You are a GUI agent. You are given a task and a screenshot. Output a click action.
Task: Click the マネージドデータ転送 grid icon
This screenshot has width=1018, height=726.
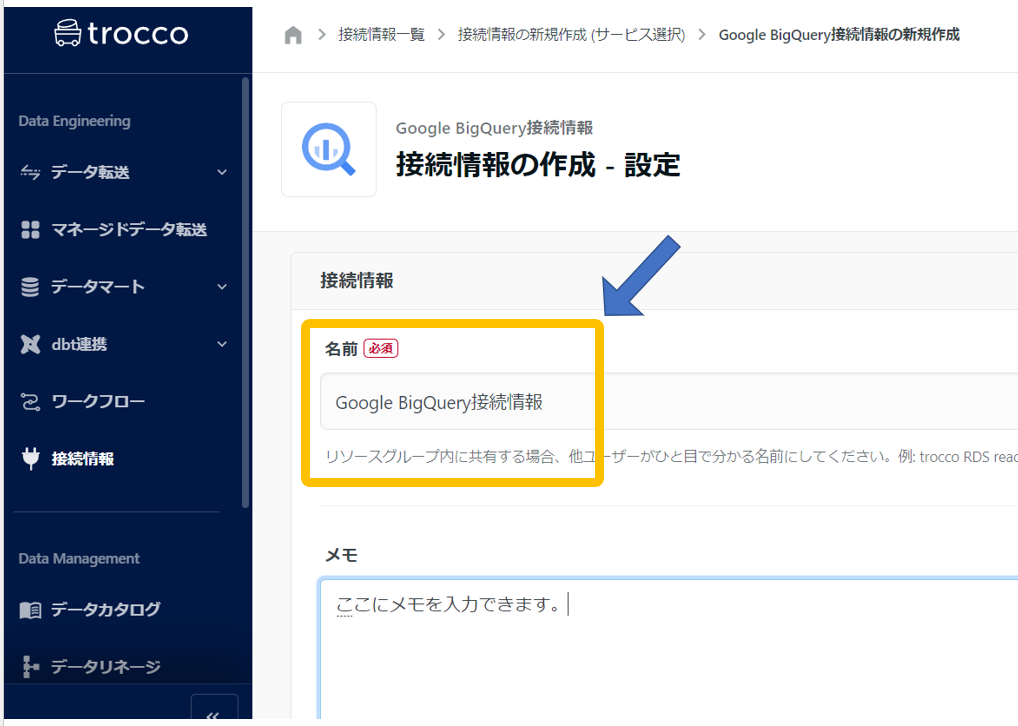30,230
